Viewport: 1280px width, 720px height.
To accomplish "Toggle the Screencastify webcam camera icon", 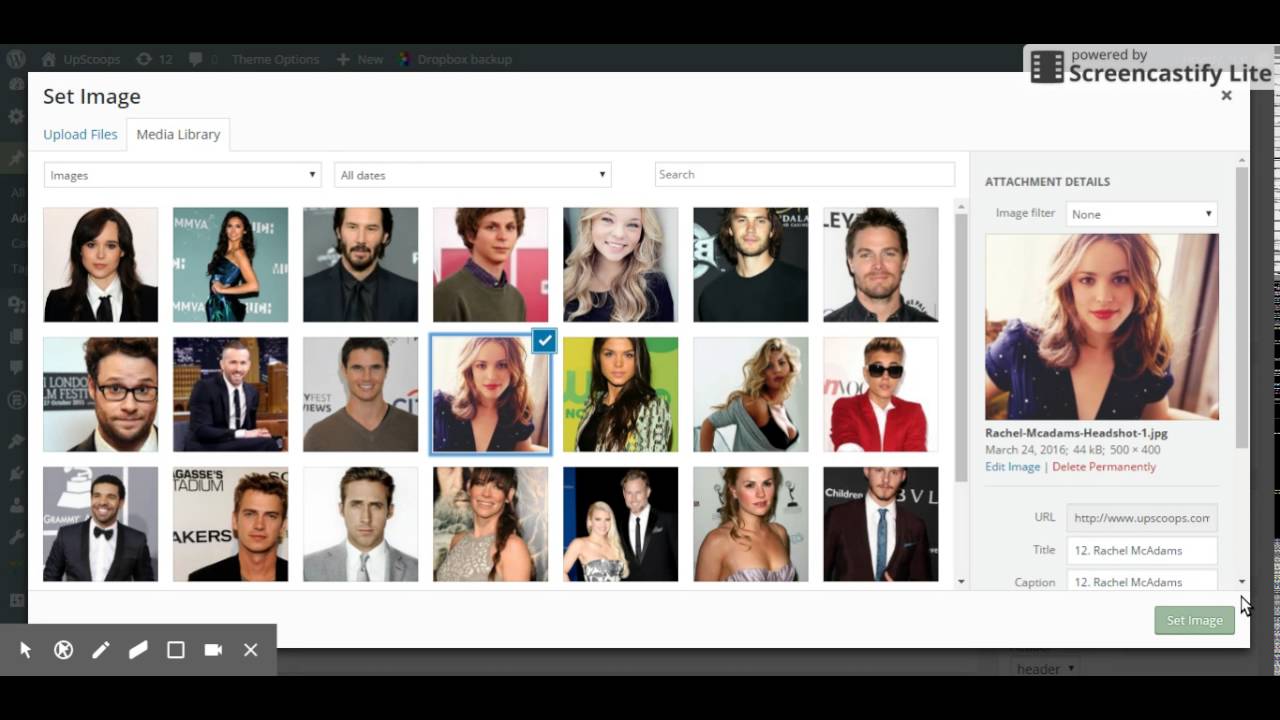I will click(213, 650).
